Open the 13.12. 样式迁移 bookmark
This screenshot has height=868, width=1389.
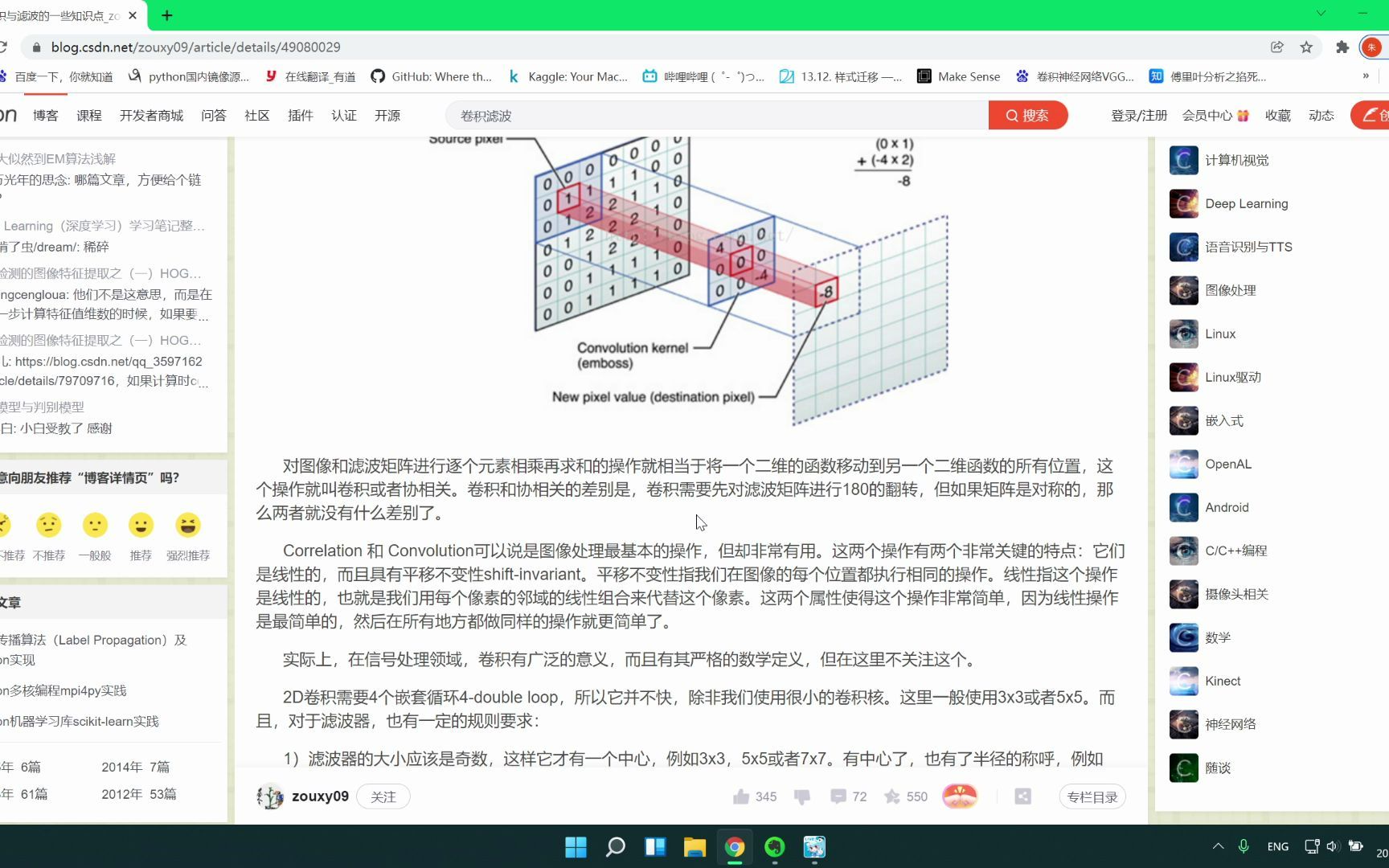coord(841,76)
